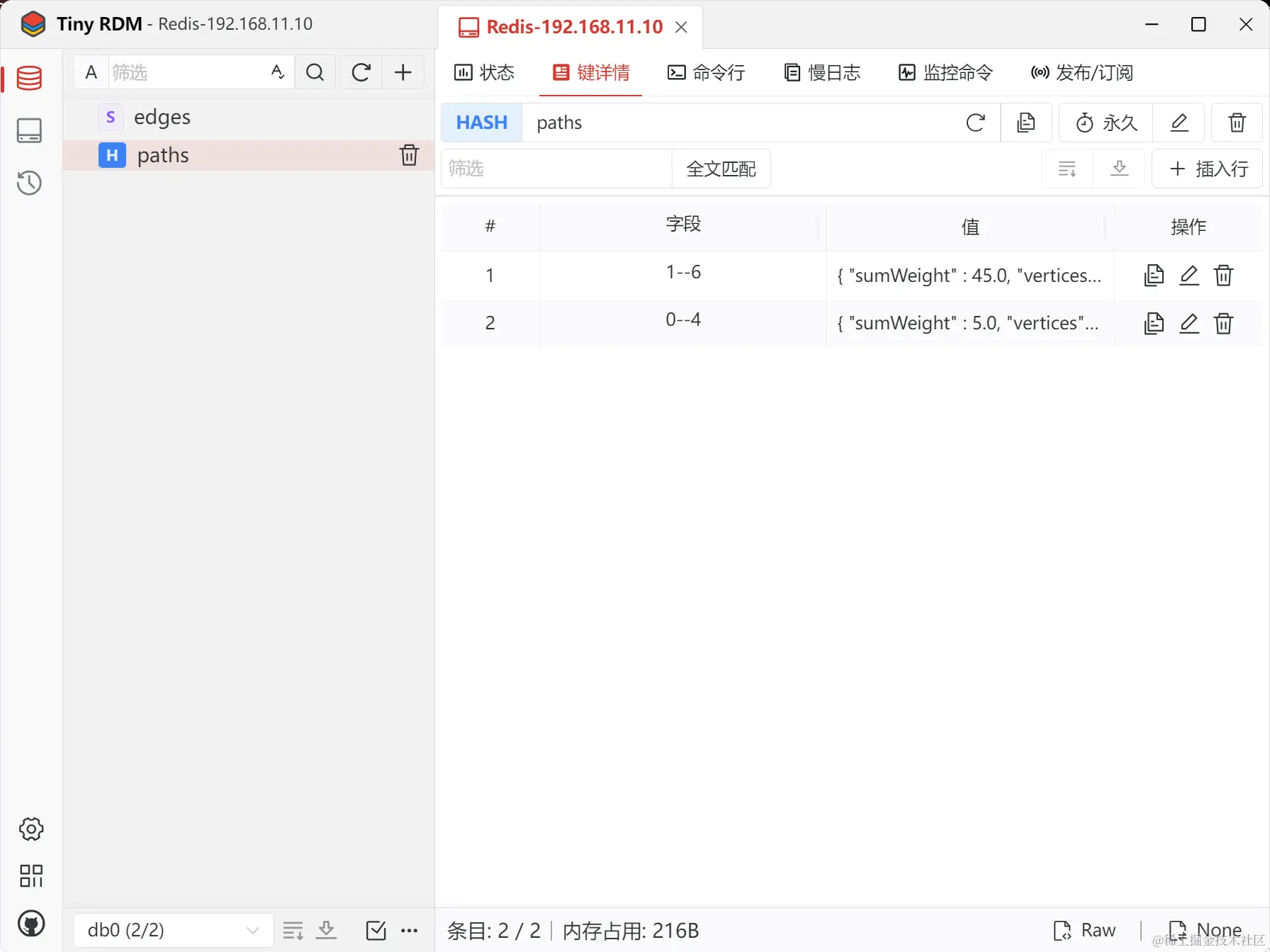Image resolution: width=1270 pixels, height=952 pixels.
Task: Open the GitHub link icon
Action: tap(31, 924)
